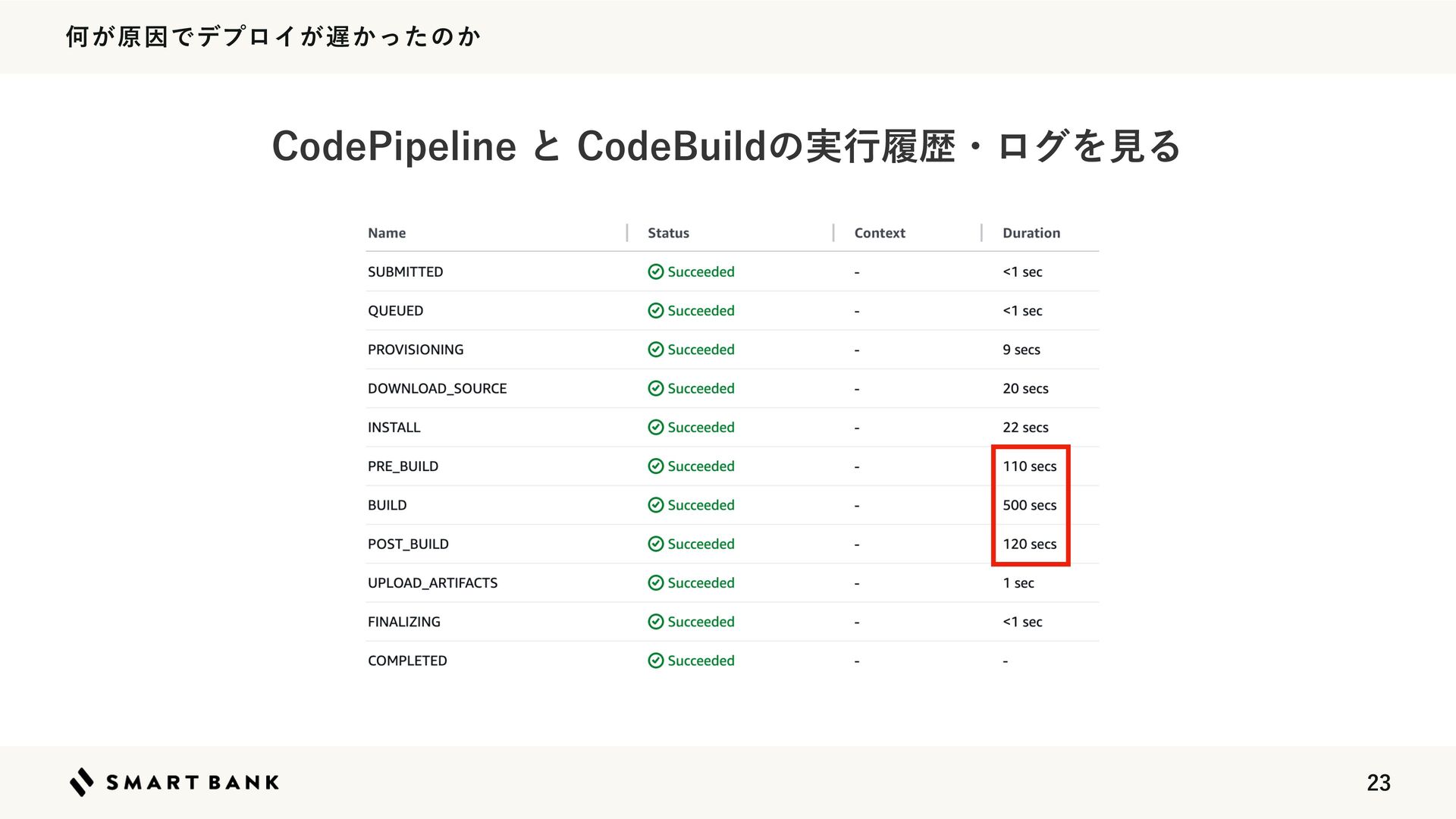Click Succeeded status in FINALIZING row
The image size is (1456, 819).
pos(701,622)
